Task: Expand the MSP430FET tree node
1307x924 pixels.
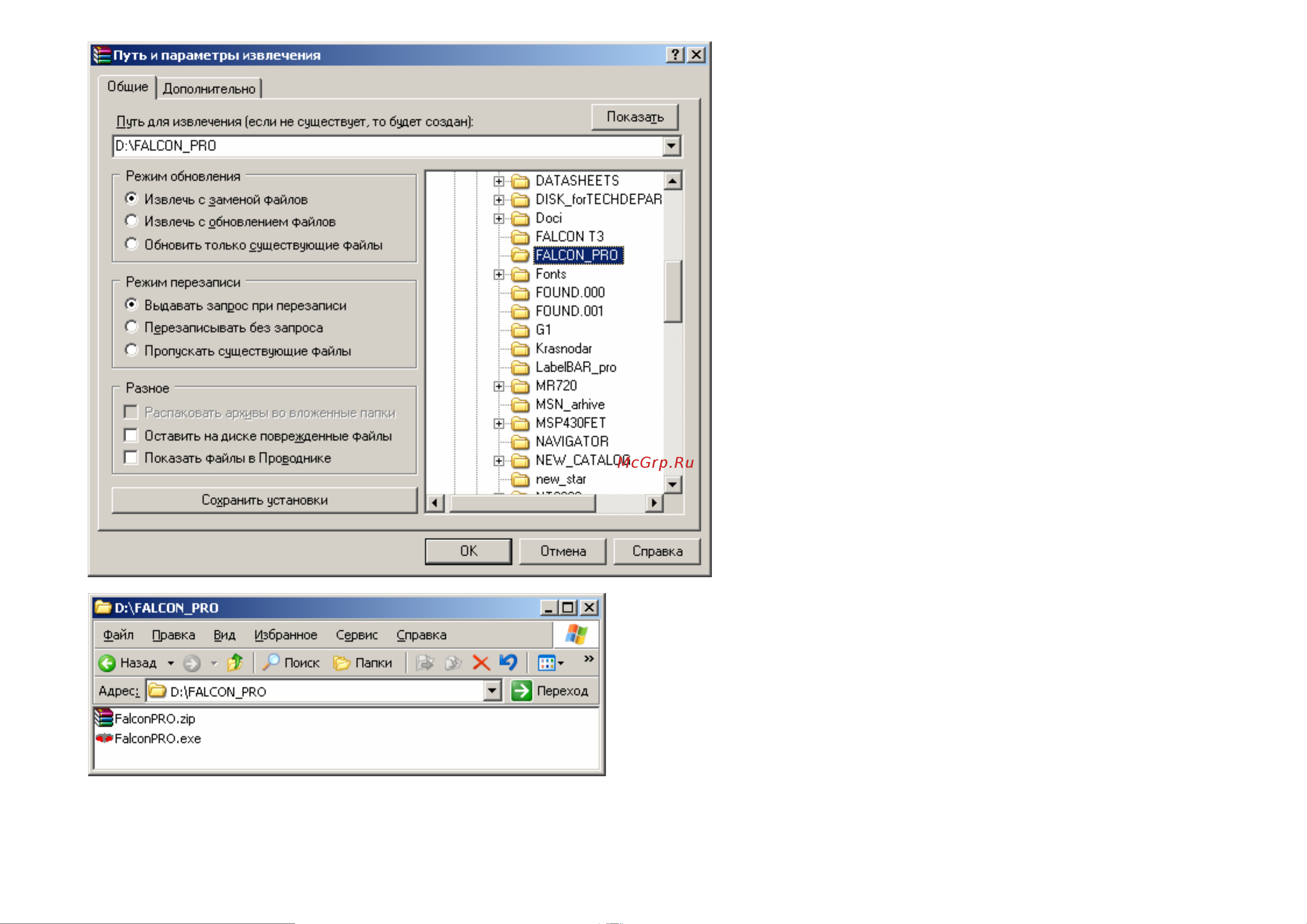Action: tap(499, 424)
